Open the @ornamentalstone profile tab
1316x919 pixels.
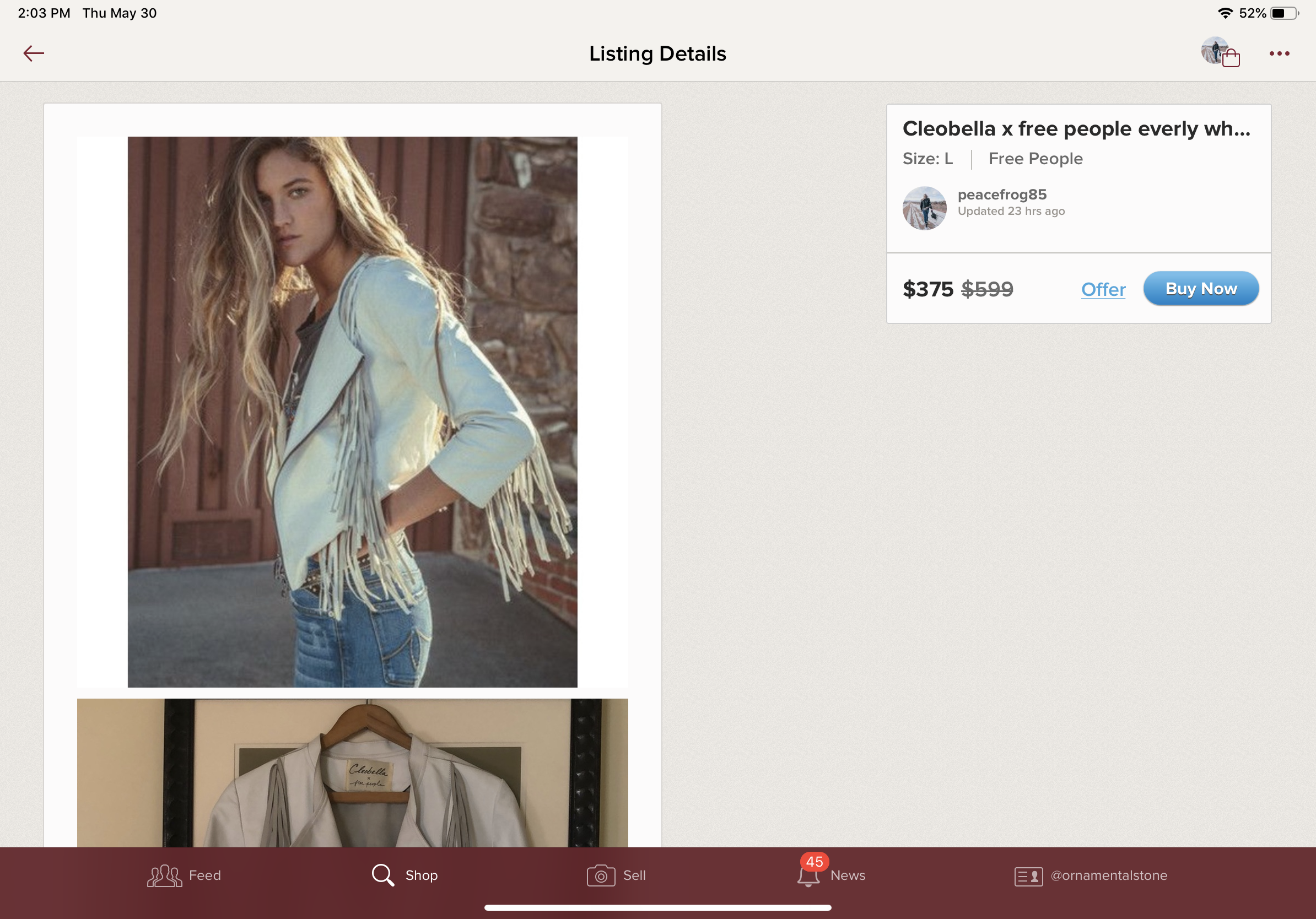pyautogui.click(x=1091, y=875)
